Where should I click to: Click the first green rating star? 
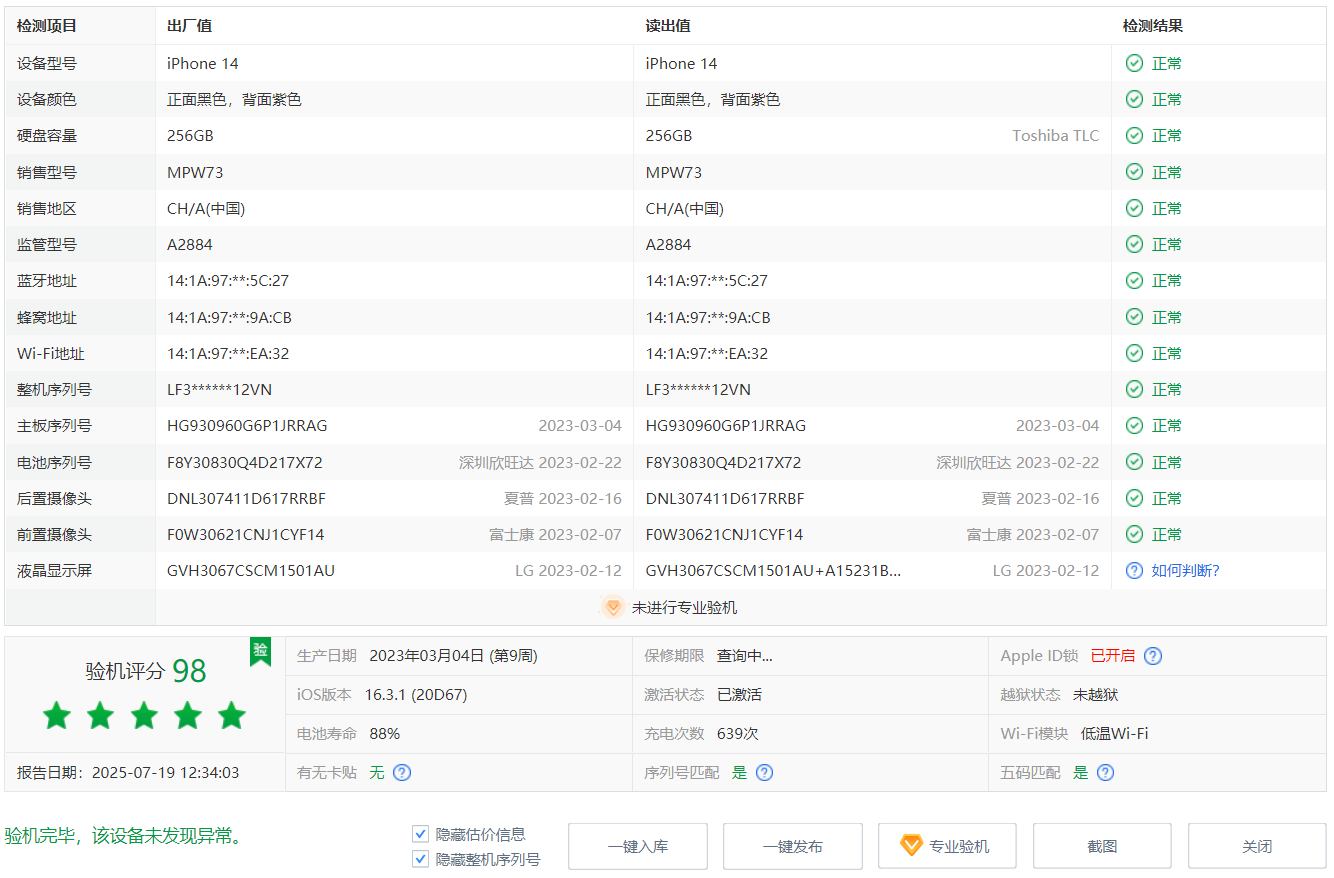coord(57,715)
